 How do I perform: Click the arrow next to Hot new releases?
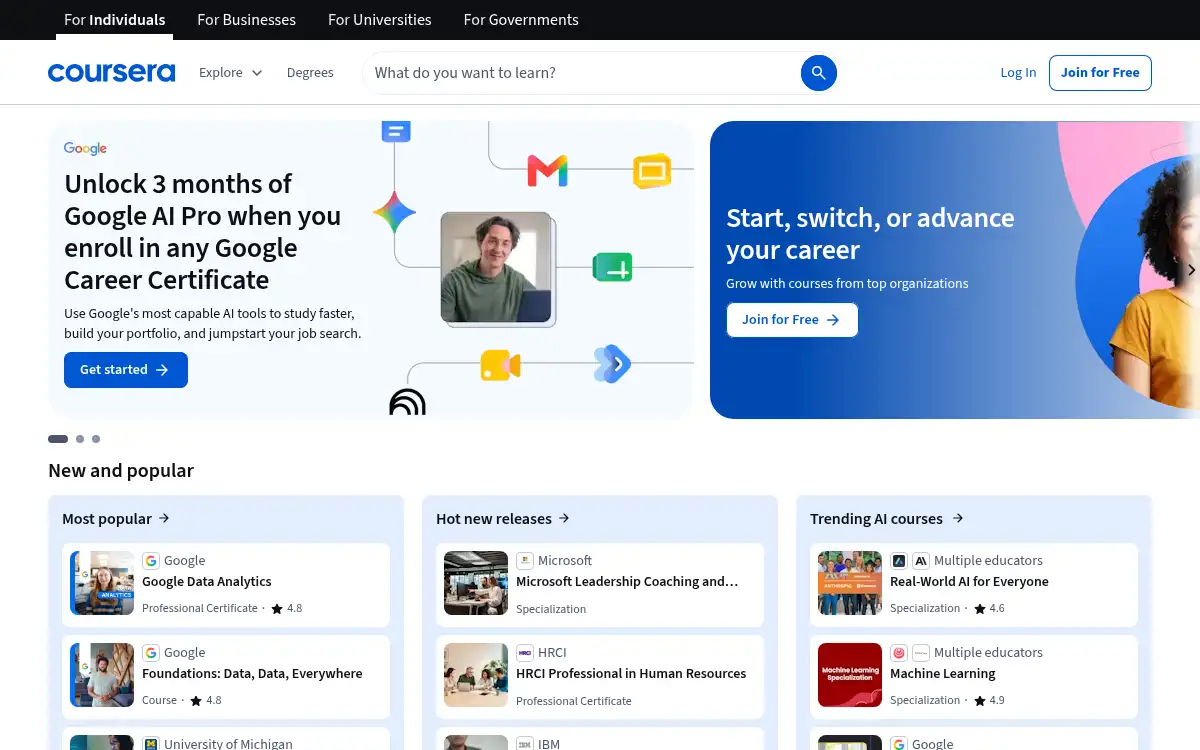click(x=564, y=518)
